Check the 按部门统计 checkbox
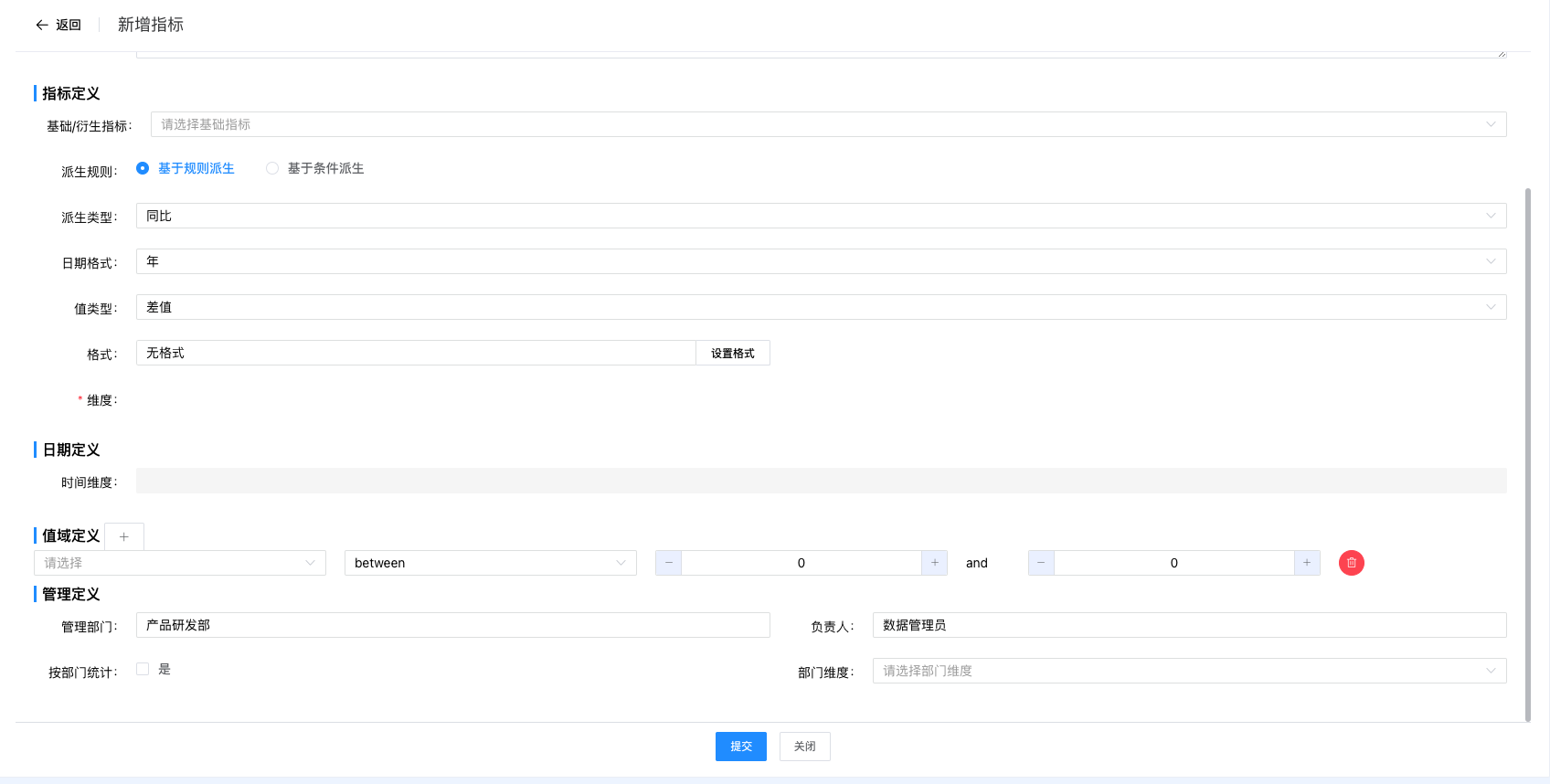 [143, 669]
